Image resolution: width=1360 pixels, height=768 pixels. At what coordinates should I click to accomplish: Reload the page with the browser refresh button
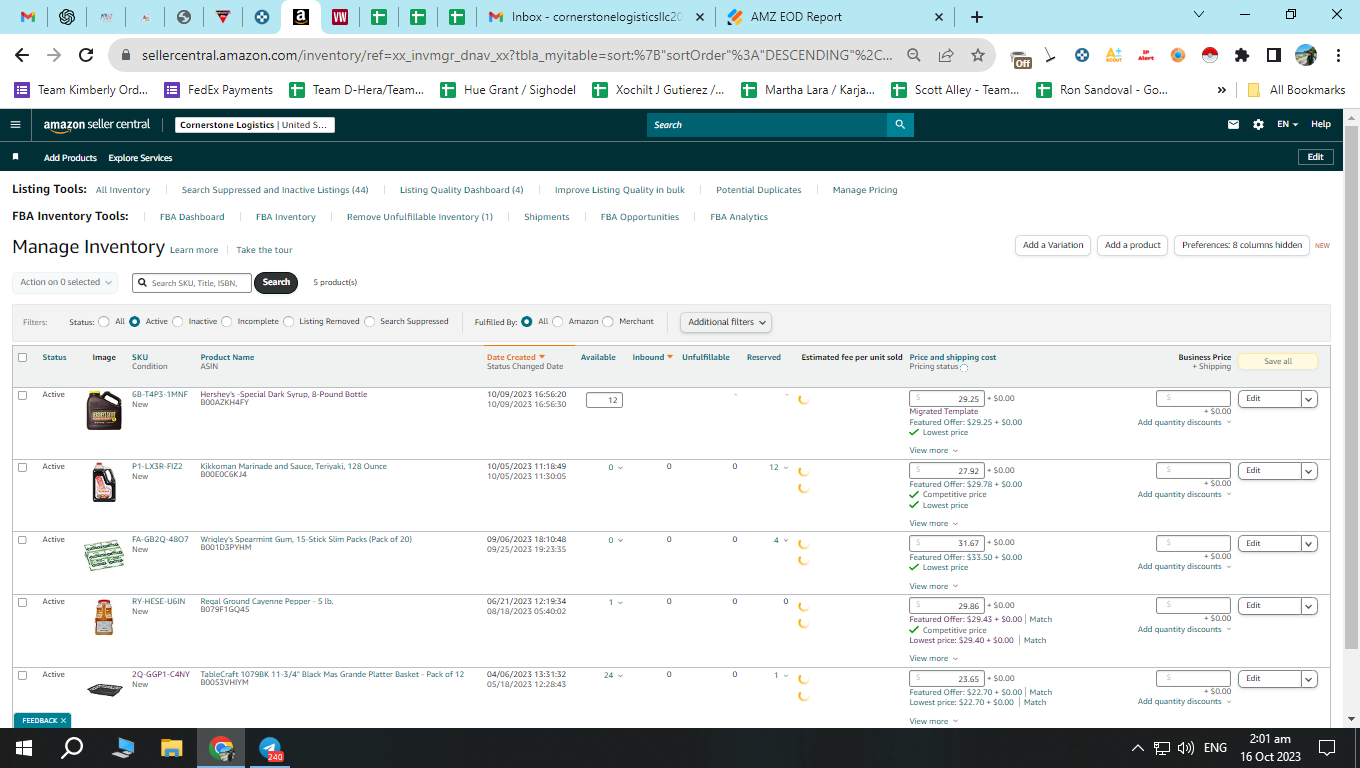(86, 55)
